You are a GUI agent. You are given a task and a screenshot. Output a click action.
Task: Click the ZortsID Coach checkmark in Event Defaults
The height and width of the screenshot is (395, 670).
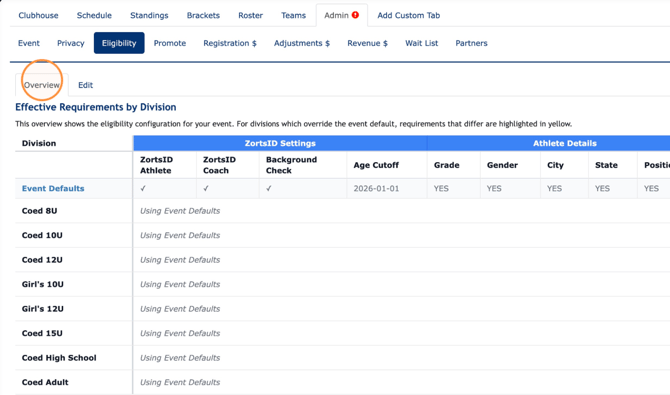coord(206,188)
